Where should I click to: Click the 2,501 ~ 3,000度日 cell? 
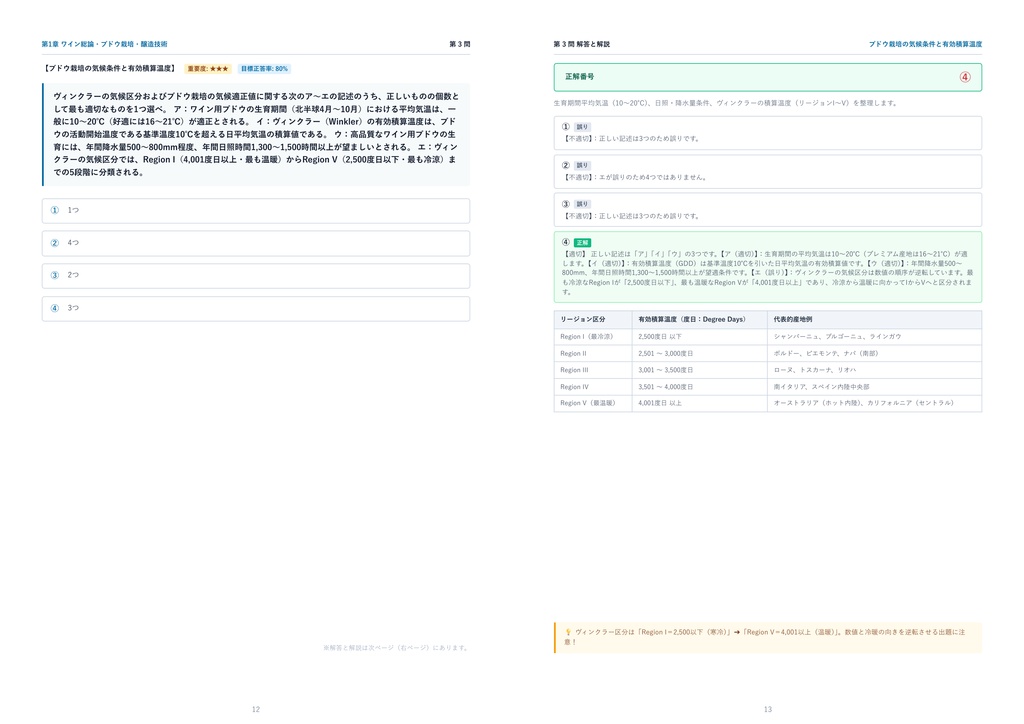click(699, 353)
